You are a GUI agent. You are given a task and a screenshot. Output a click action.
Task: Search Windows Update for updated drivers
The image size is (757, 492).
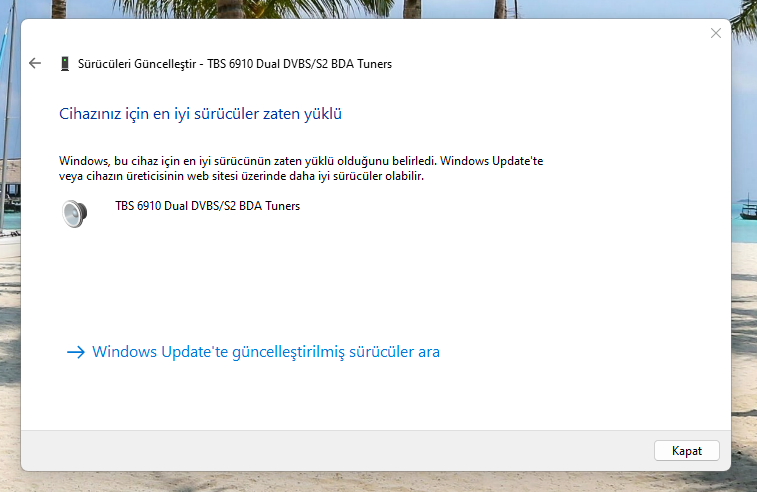(253, 351)
